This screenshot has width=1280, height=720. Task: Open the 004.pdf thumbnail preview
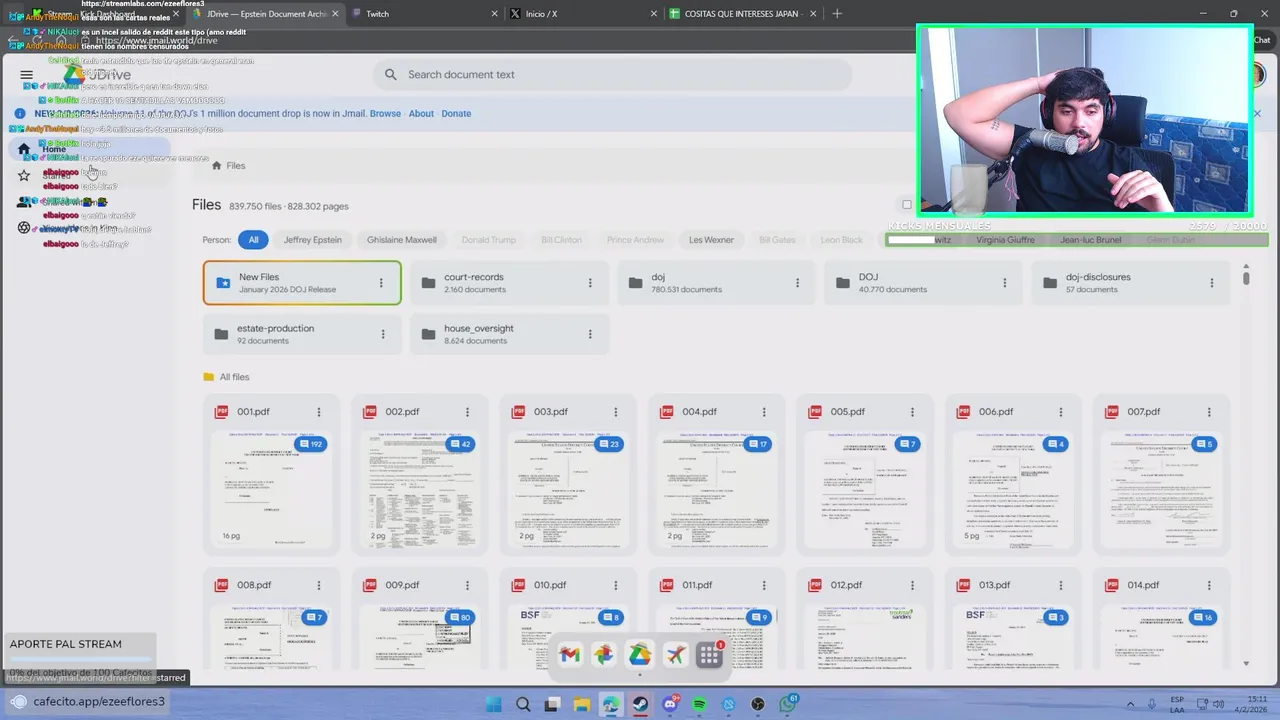pyautogui.click(x=715, y=490)
